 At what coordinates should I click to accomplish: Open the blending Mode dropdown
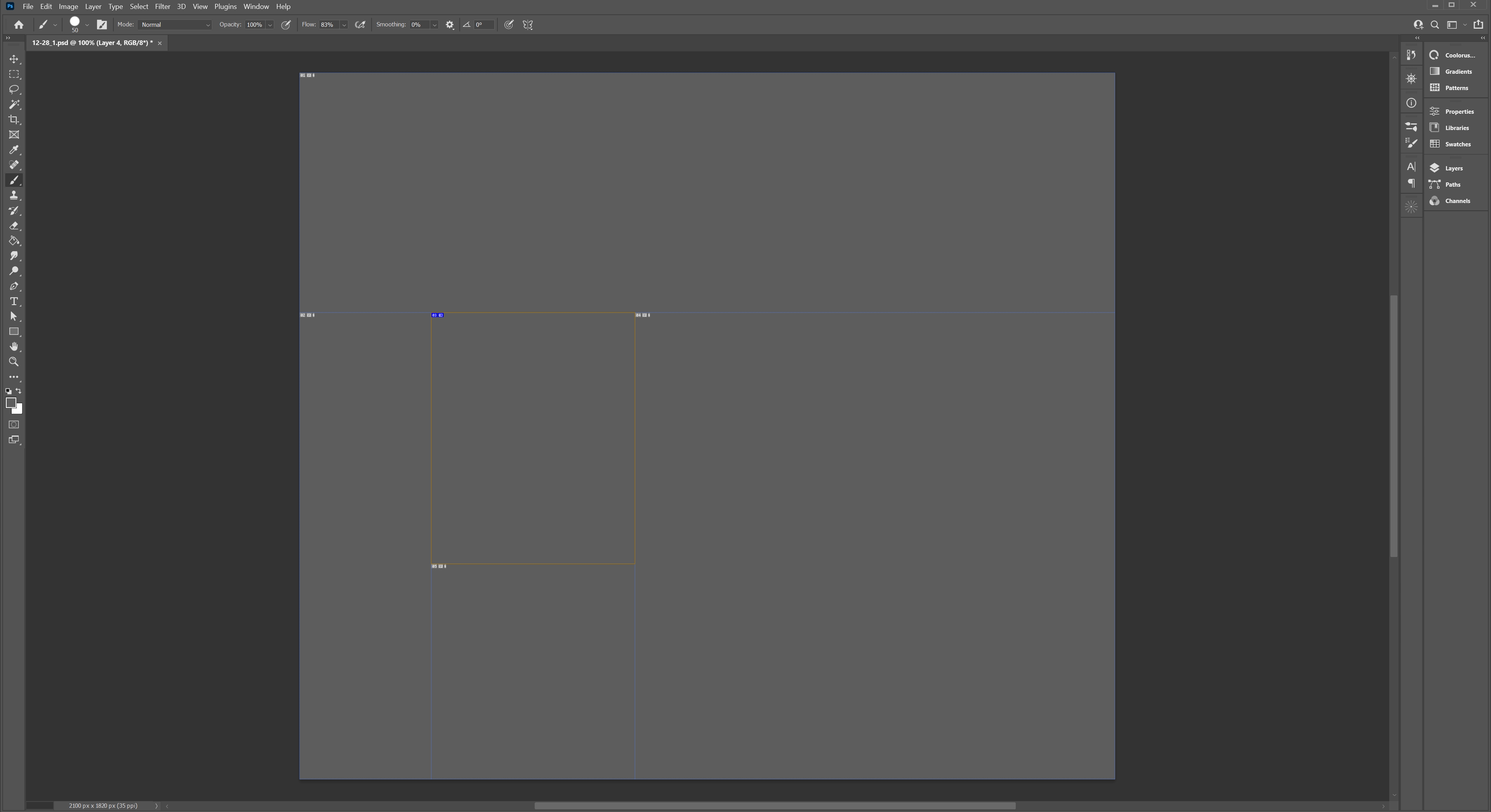pos(176,24)
